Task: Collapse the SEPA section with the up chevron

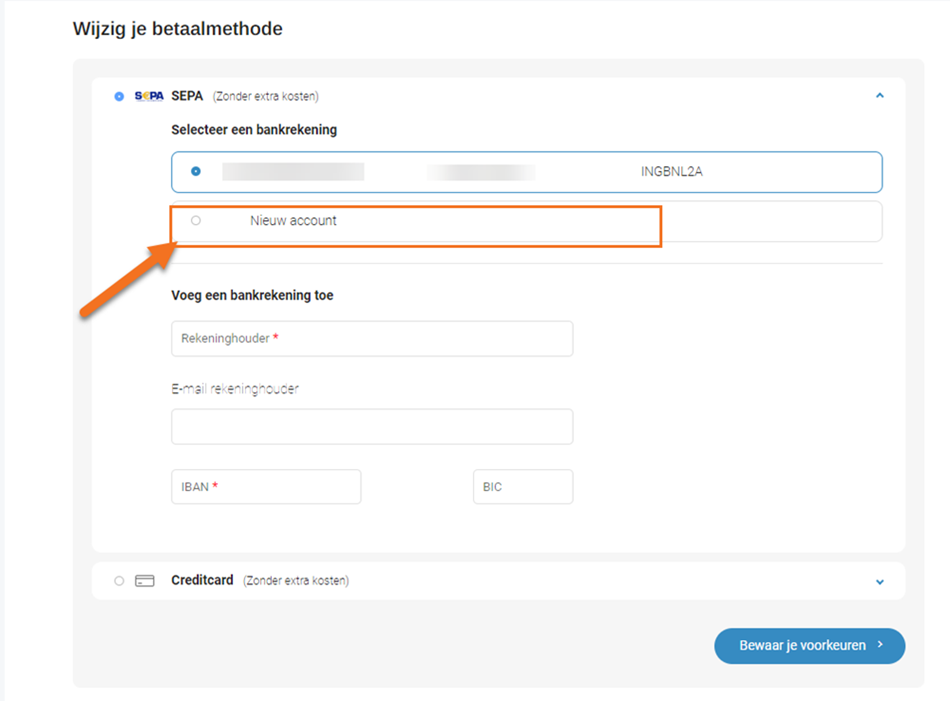Action: tap(879, 95)
